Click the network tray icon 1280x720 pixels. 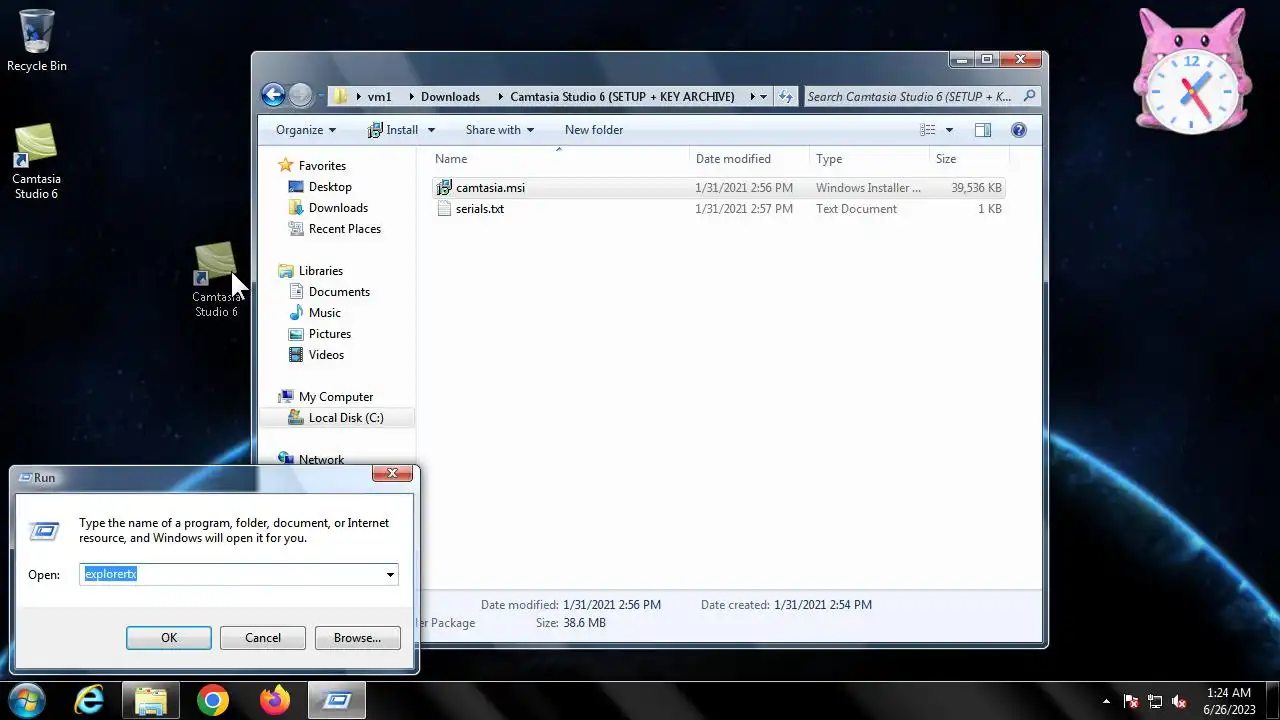pos(1155,701)
